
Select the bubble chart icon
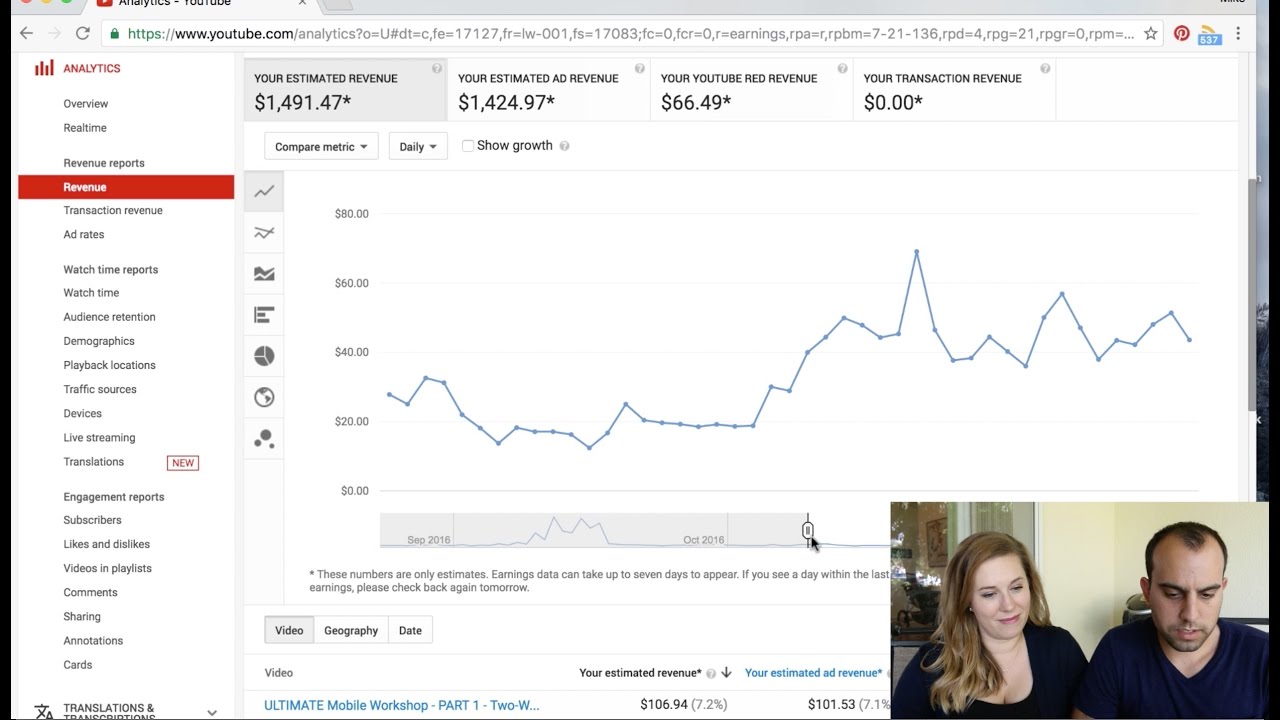pyautogui.click(x=264, y=439)
